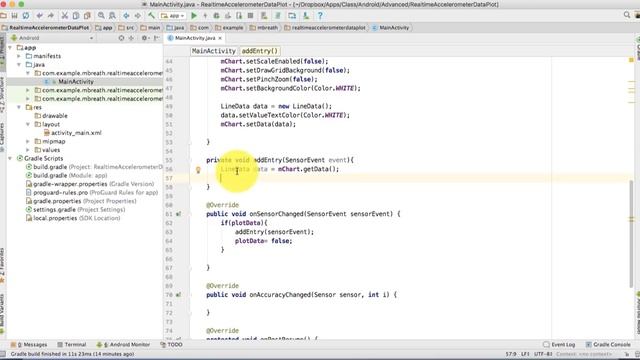Viewport: 640px width, 360px height.
Task: Click the Redo arrow icon
Action: [51, 16]
